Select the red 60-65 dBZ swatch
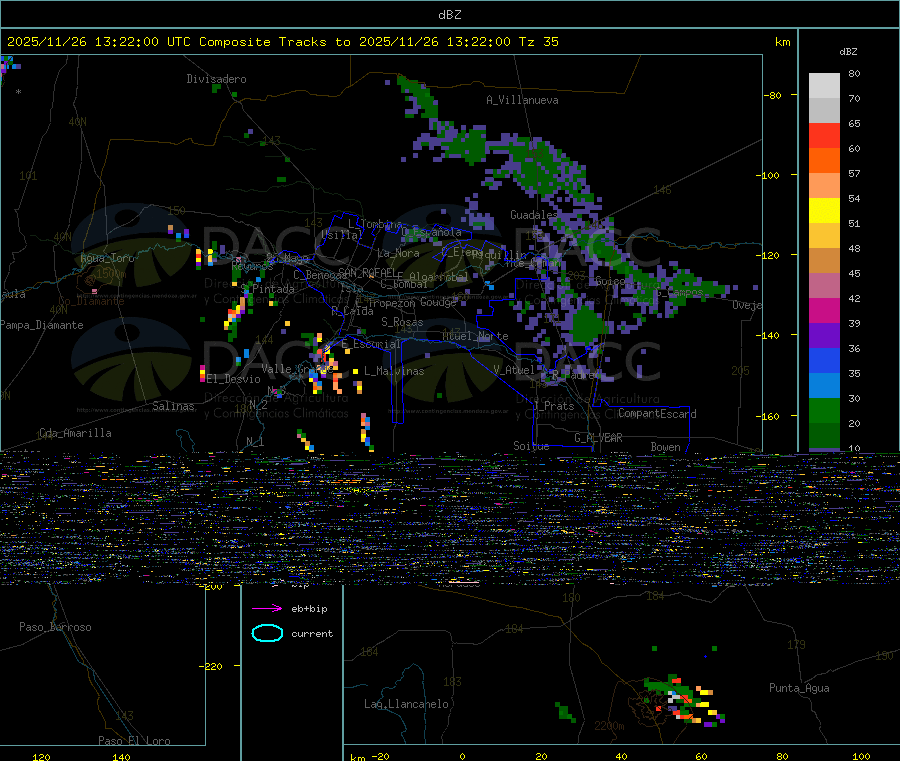Image resolution: width=900 pixels, height=761 pixels. 824,136
